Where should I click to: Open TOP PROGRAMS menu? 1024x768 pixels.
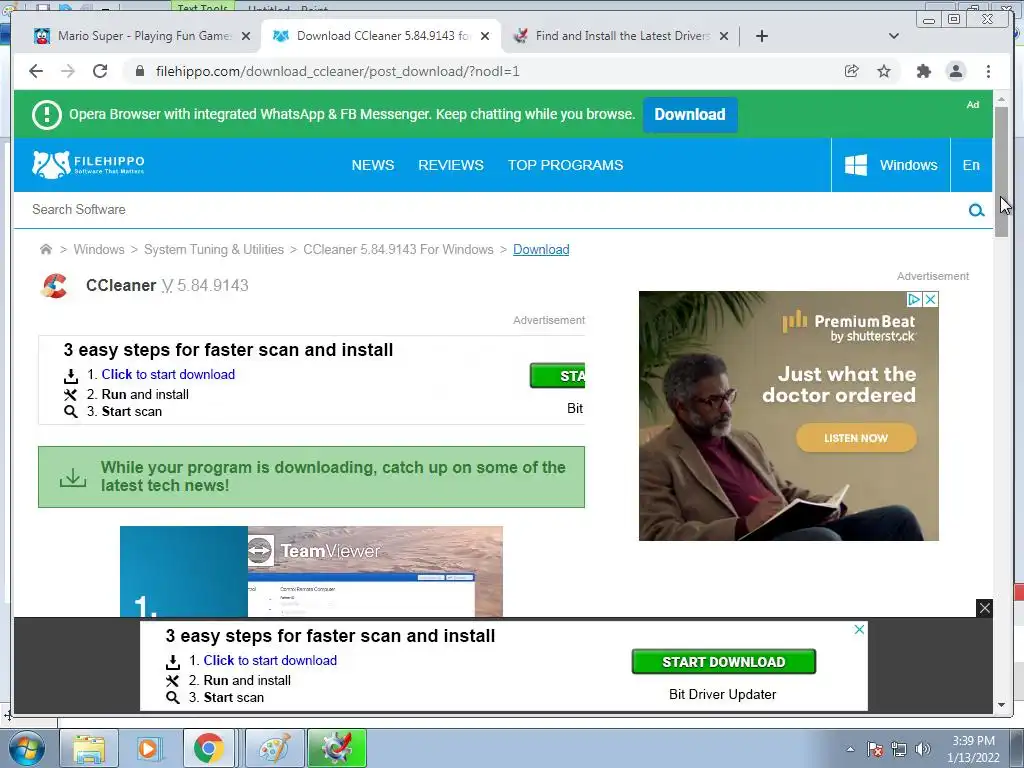566,165
